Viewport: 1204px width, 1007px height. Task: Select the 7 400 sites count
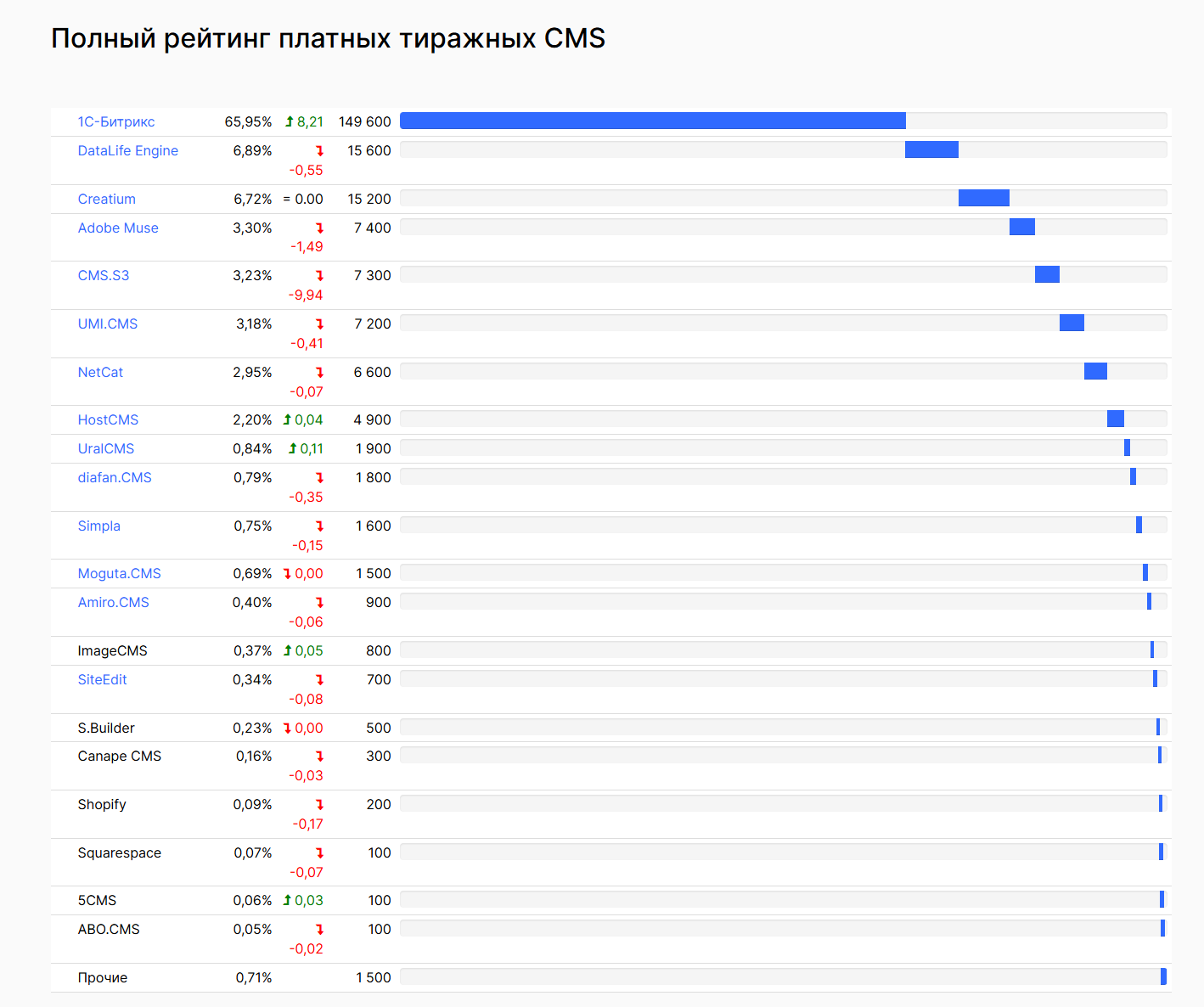pos(373,228)
